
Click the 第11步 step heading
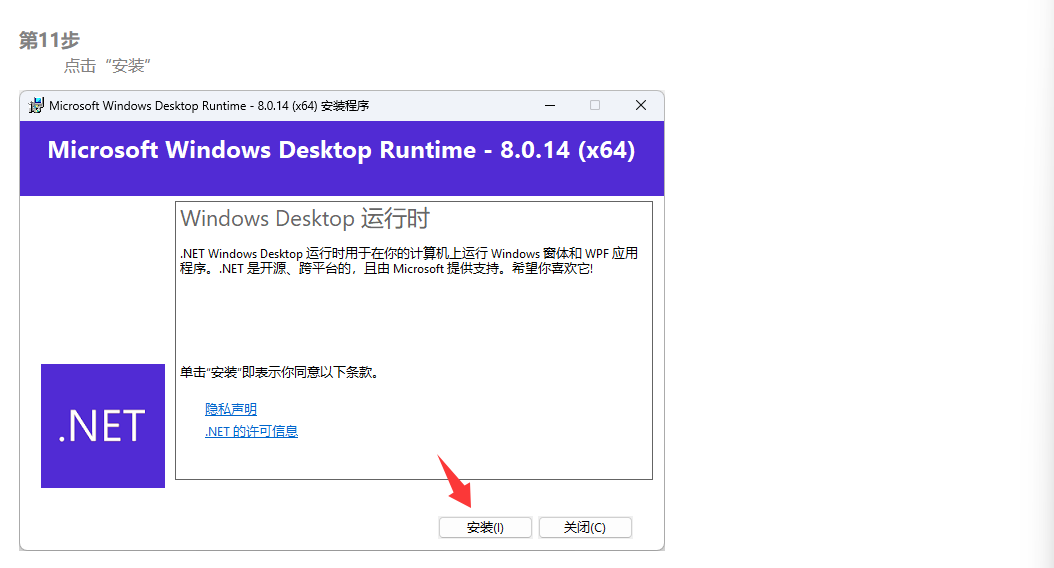(49, 40)
